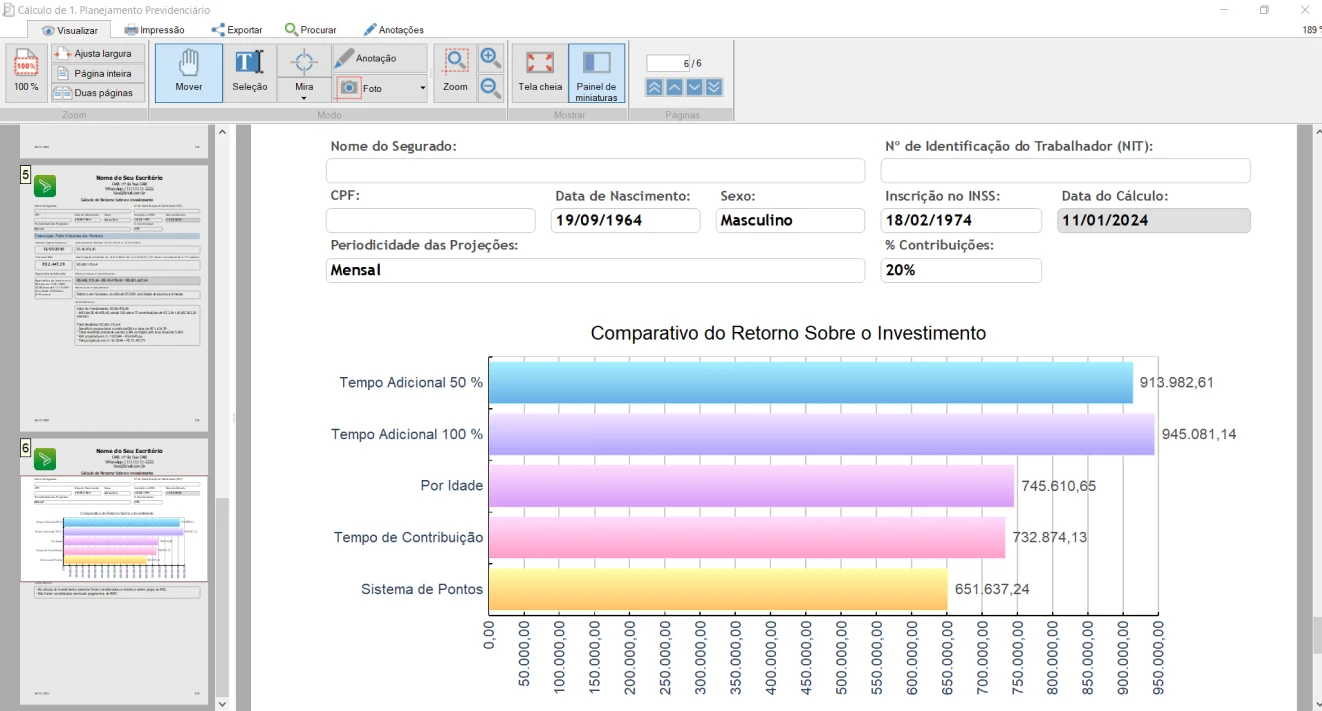Activate the Seleção text tool
Viewport: 1322px width, 711px height.
coord(249,72)
